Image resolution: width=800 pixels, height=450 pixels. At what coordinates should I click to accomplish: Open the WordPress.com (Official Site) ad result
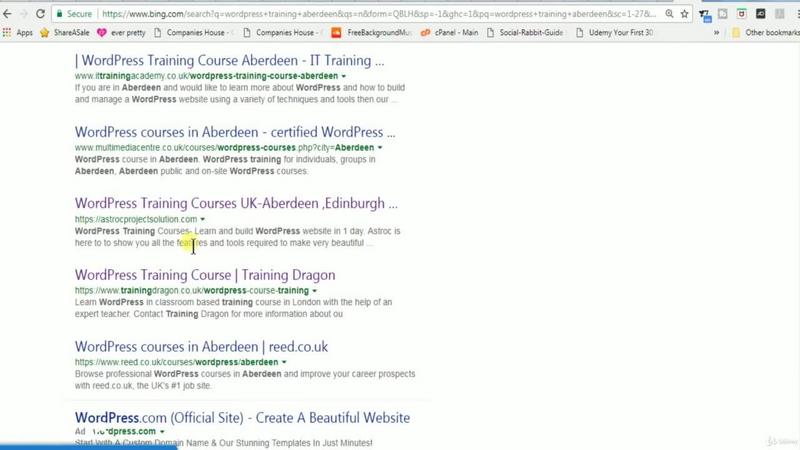(242, 418)
